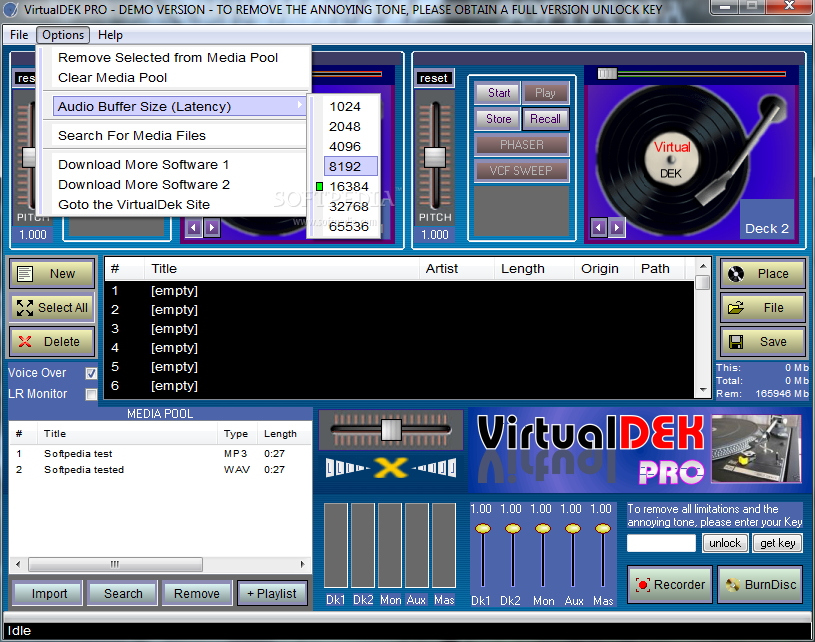Click Deck 2 pitch slider handle

click(x=435, y=158)
